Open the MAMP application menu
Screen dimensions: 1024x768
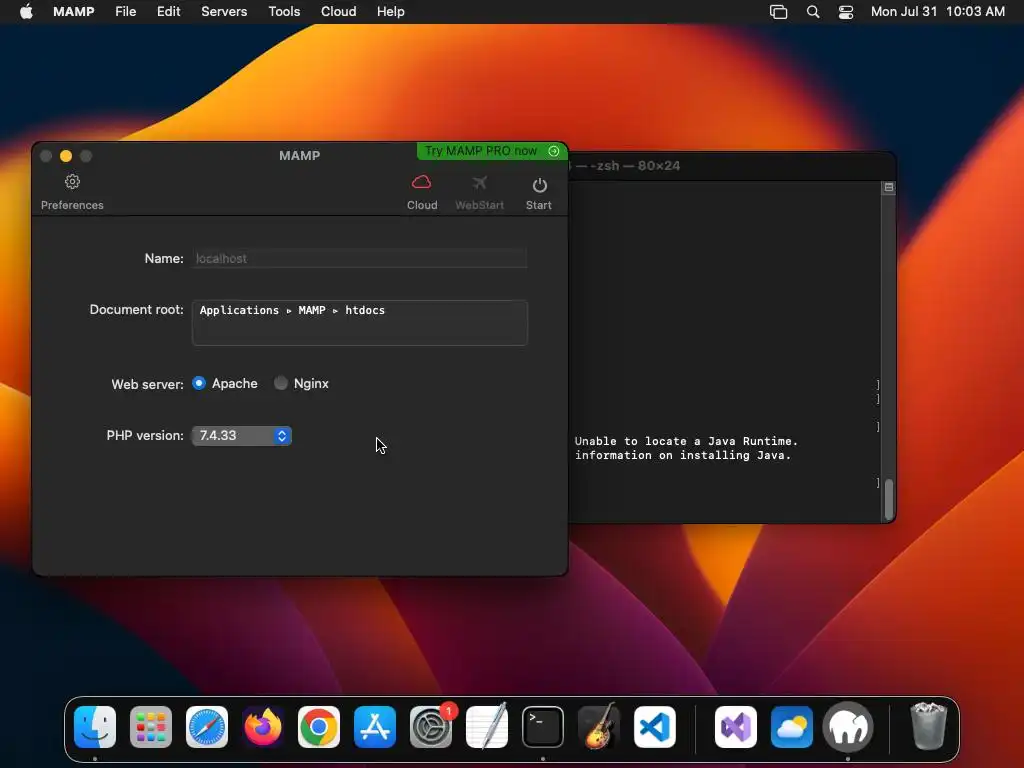(74, 12)
